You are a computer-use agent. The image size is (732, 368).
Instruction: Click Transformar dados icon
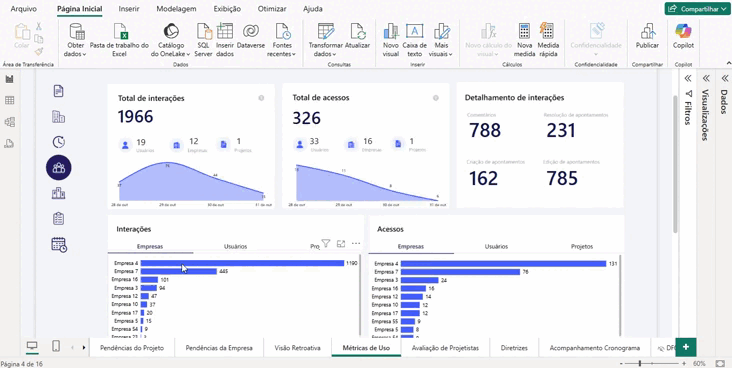[x=326, y=31]
